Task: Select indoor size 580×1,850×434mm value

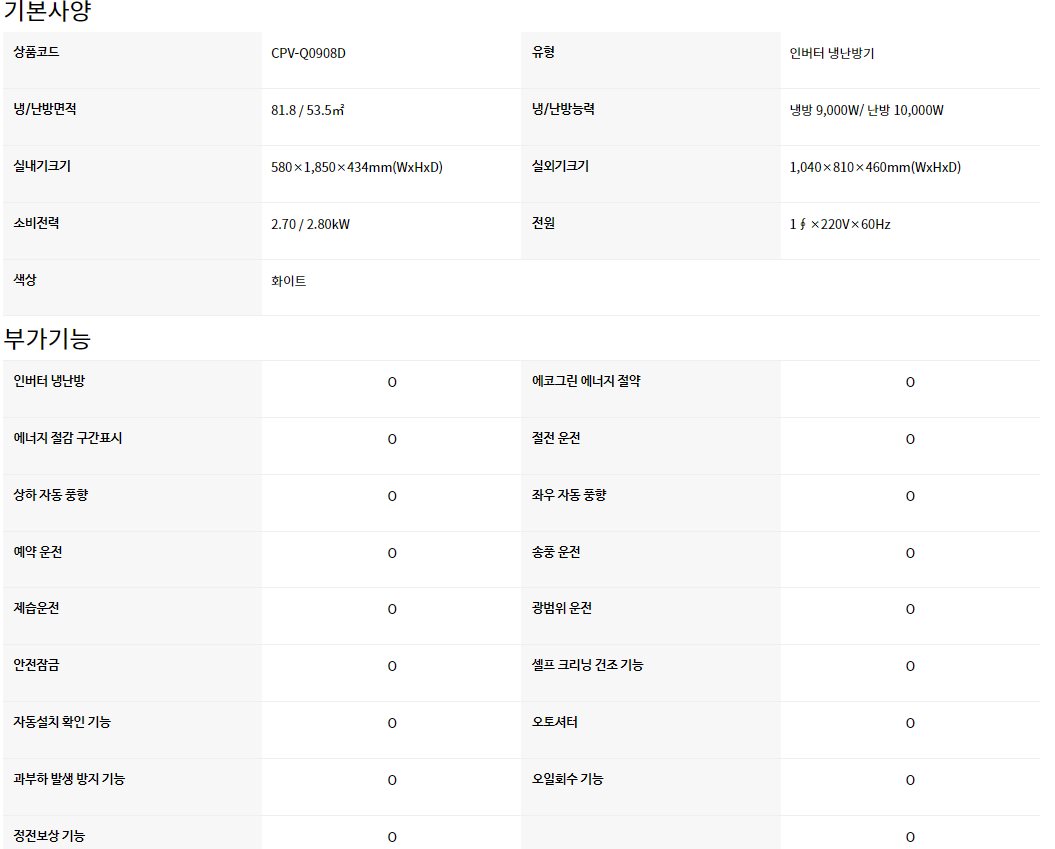Action: click(x=357, y=167)
